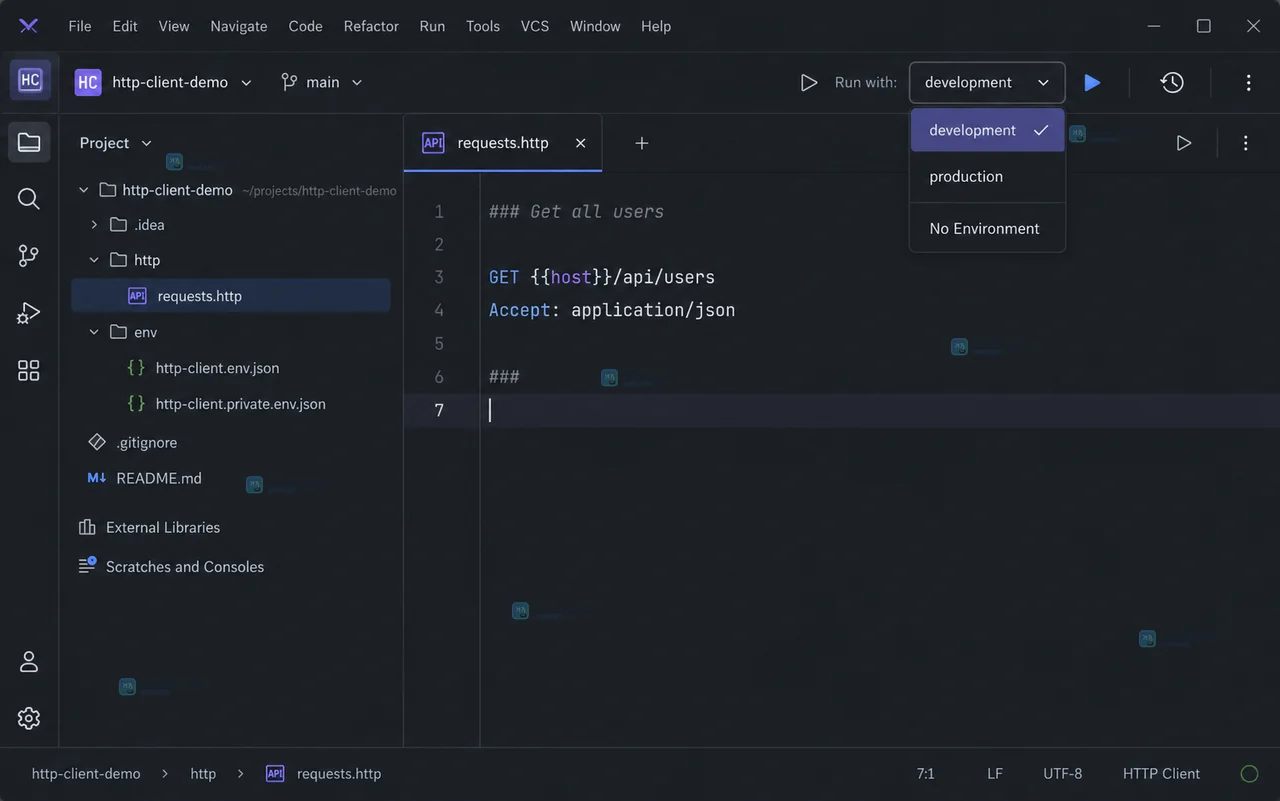Click the http breadcrumb in status bar

pyautogui.click(x=203, y=773)
